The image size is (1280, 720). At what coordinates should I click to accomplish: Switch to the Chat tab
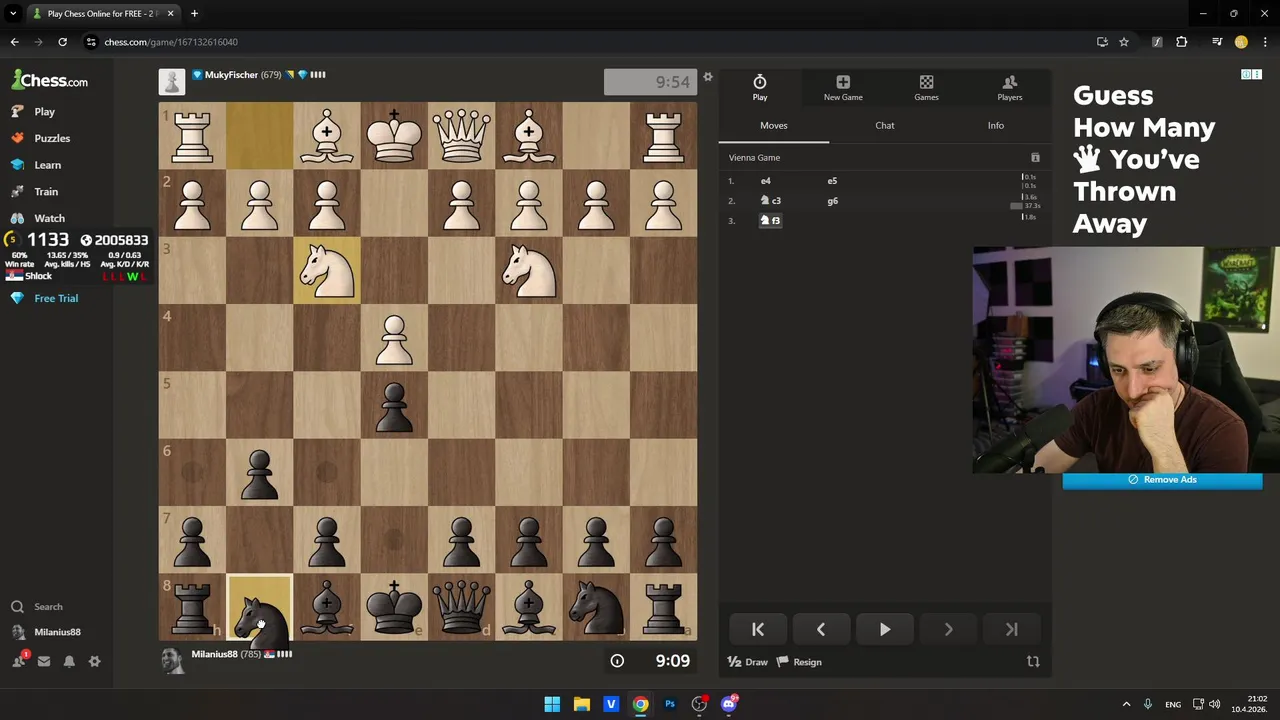pos(885,125)
